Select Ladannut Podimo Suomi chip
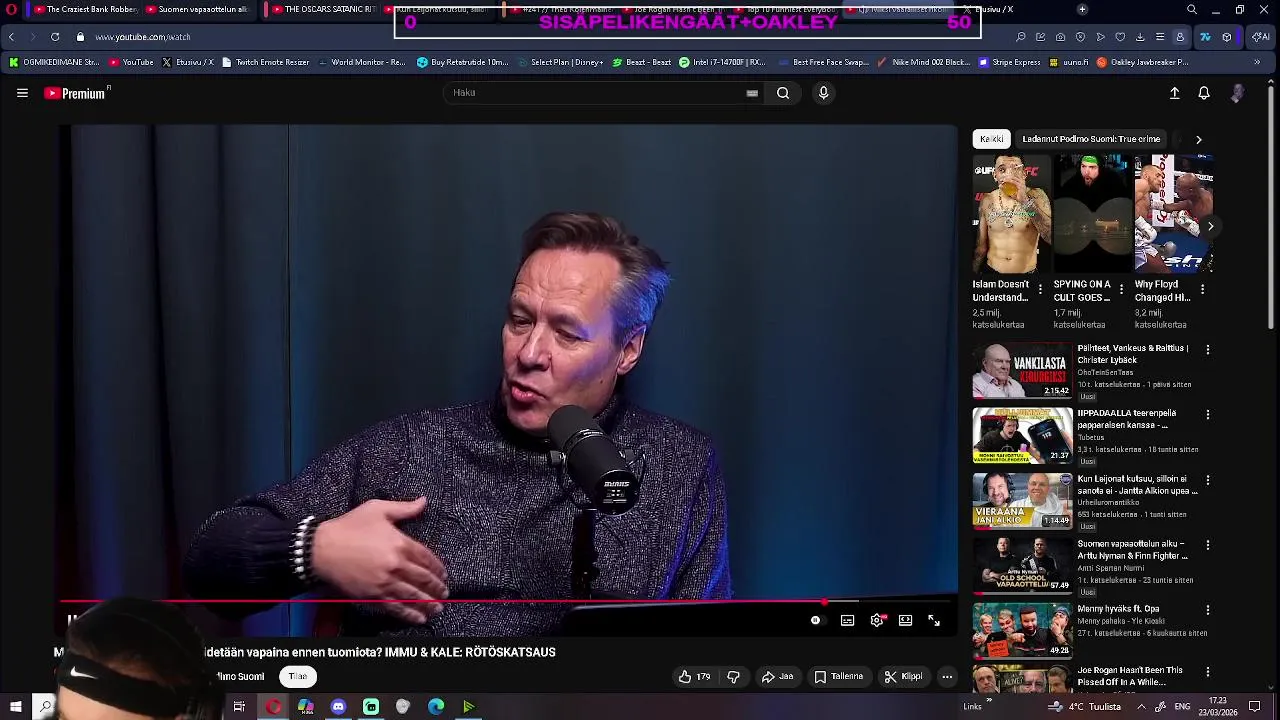Image resolution: width=1280 pixels, height=720 pixels. [1091, 139]
